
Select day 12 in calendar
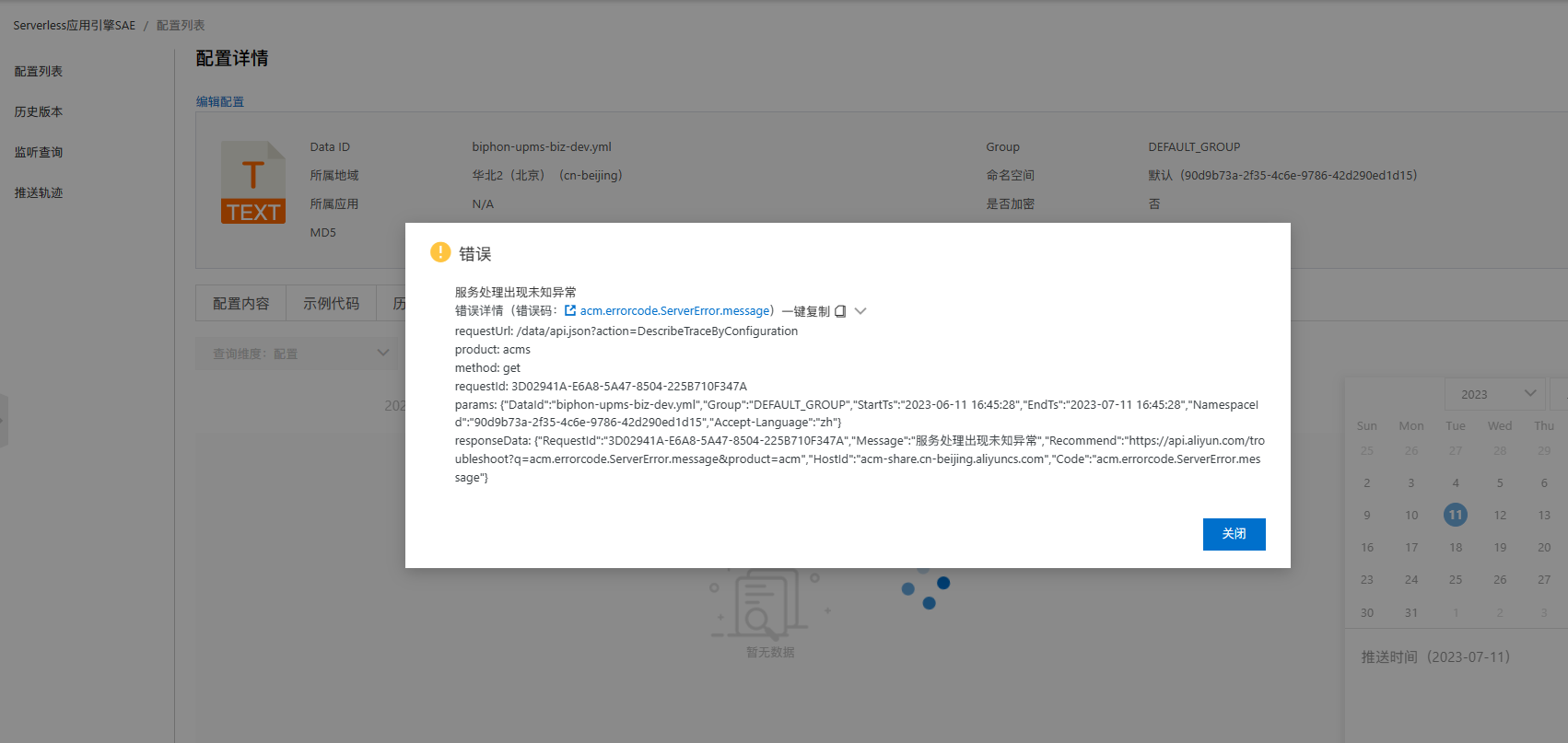(1500, 515)
